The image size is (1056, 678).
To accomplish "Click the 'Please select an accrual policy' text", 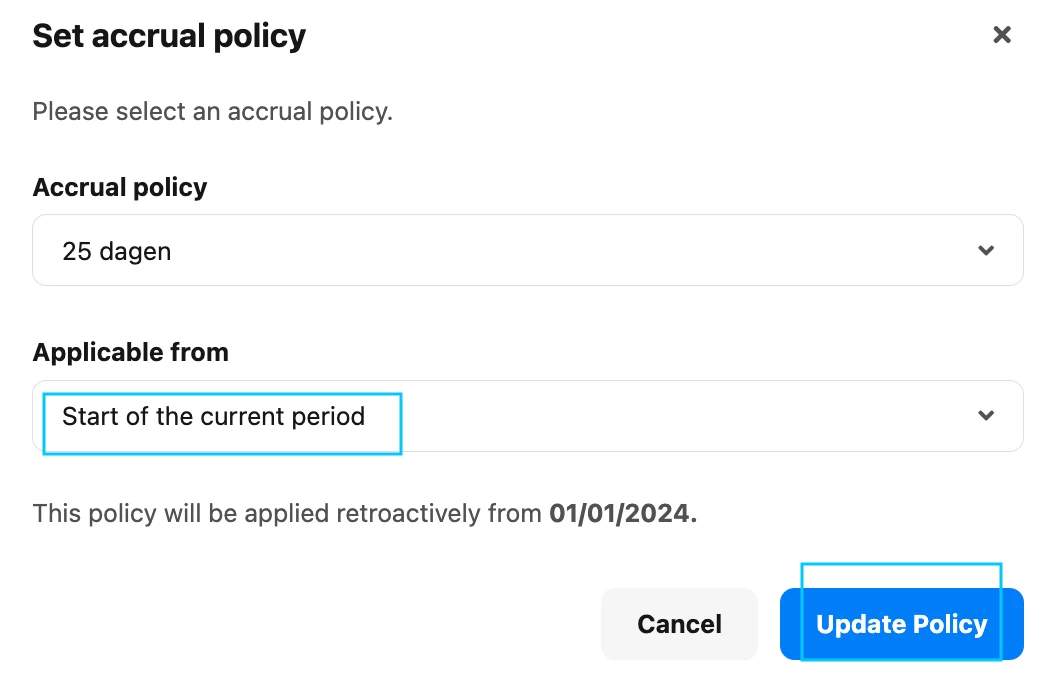I will [x=212, y=112].
